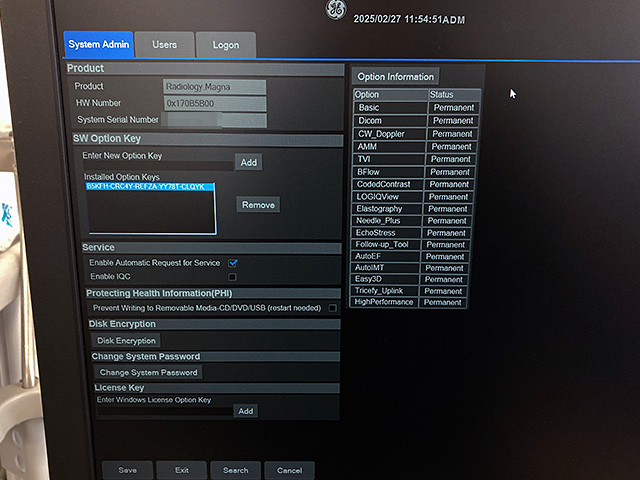Click the Change System Password button
640x480 pixels.
tap(148, 372)
